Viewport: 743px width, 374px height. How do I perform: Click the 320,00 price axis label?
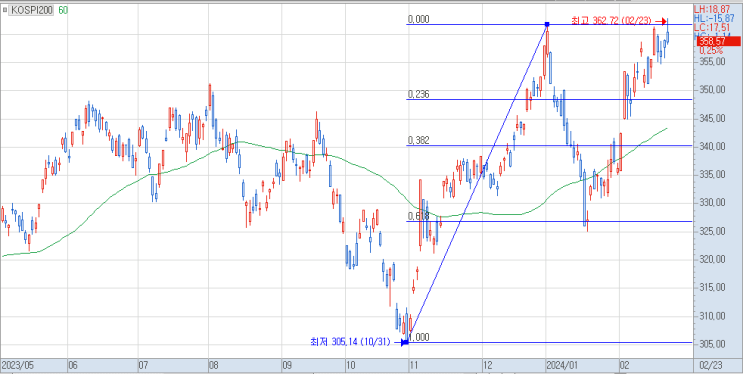point(713,259)
